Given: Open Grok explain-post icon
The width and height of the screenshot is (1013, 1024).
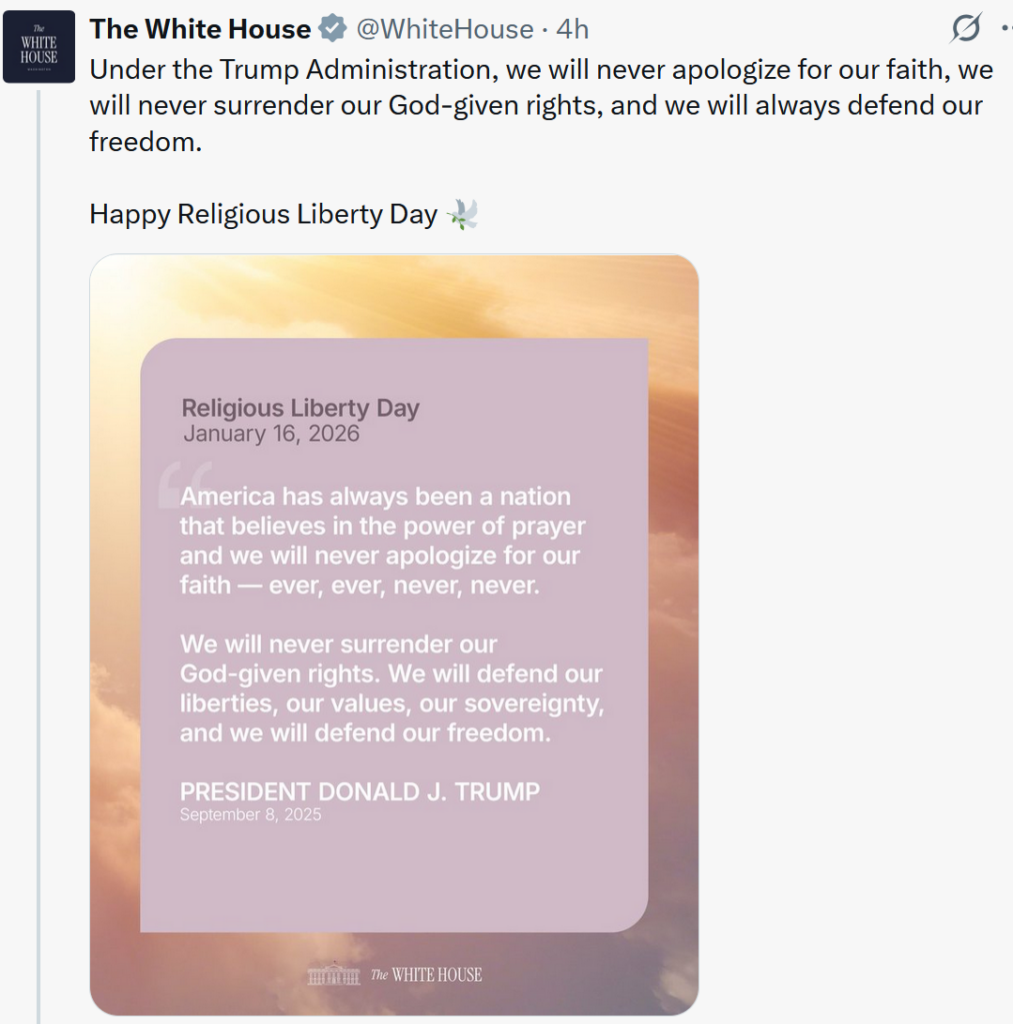Looking at the screenshot, I should pyautogui.click(x=965, y=28).
